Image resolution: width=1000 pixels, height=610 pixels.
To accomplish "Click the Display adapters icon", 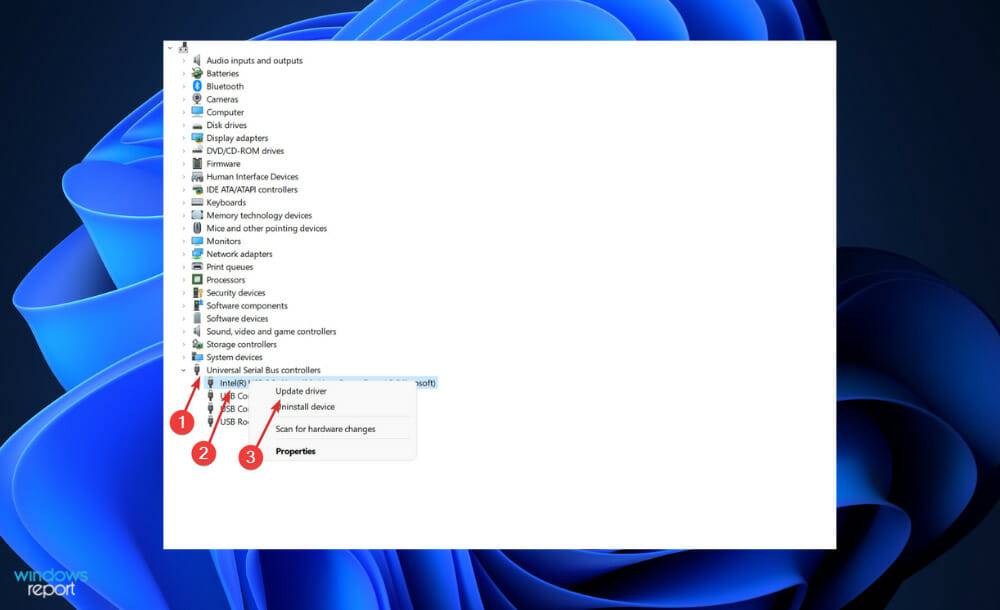I will click(x=197, y=138).
